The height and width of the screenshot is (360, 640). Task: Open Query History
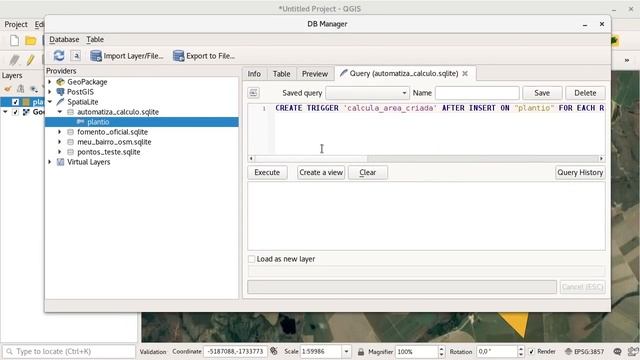pyautogui.click(x=580, y=172)
